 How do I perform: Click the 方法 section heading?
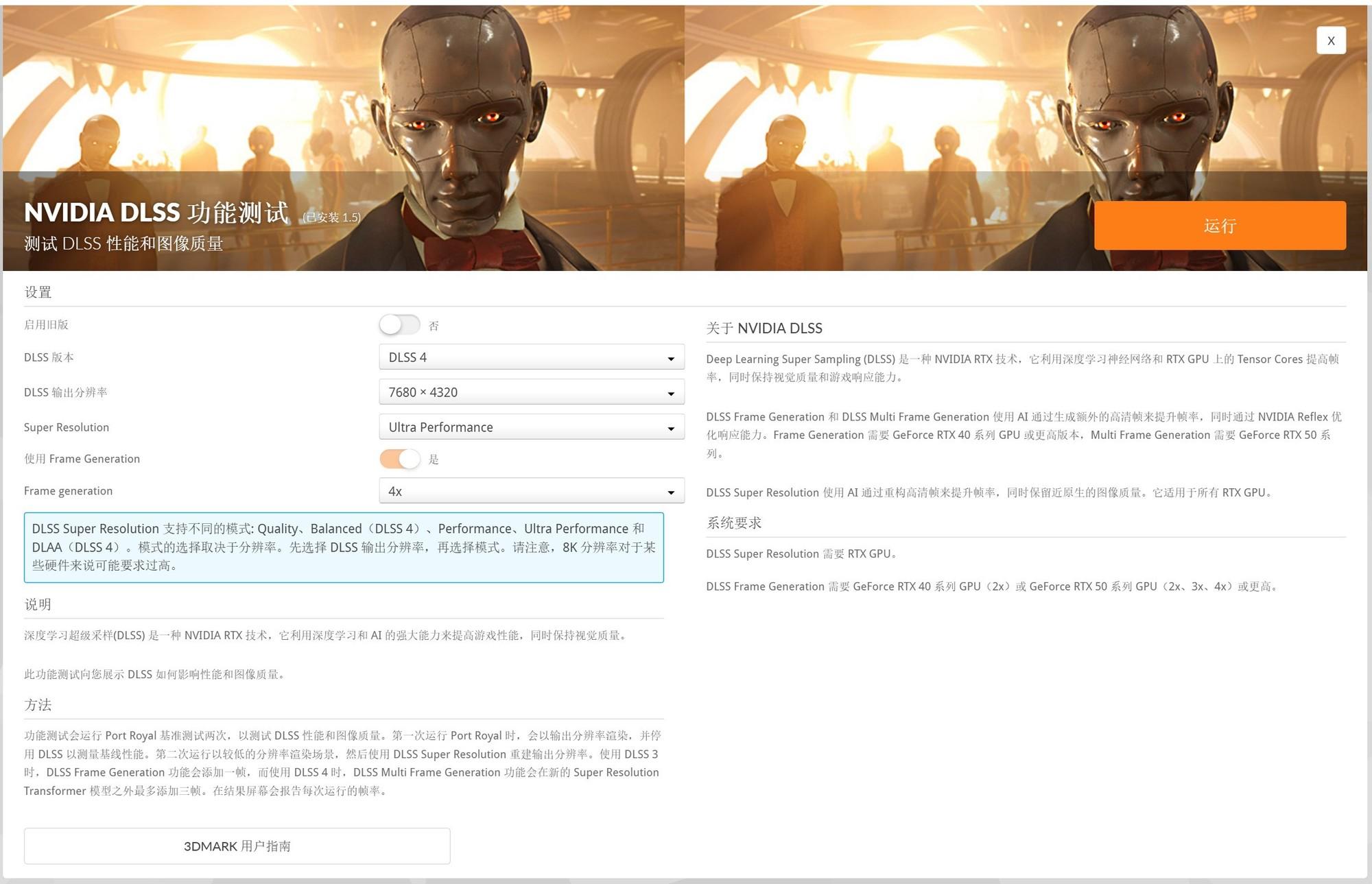pyautogui.click(x=38, y=704)
